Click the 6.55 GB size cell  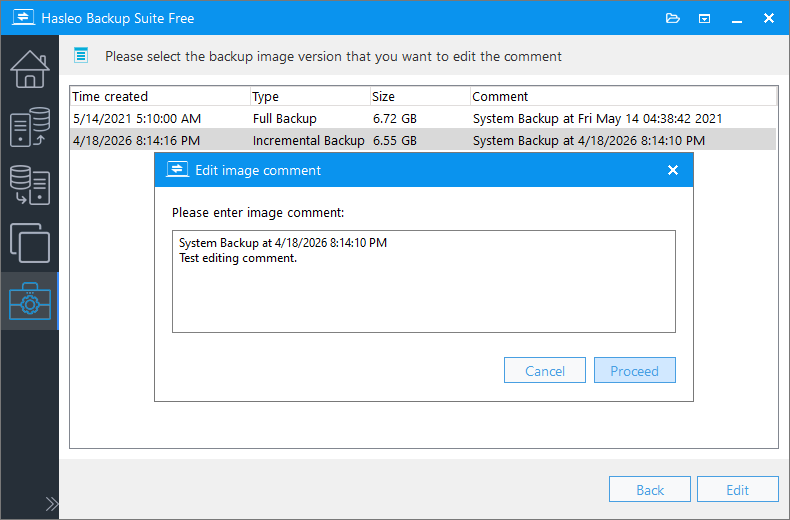click(x=394, y=141)
